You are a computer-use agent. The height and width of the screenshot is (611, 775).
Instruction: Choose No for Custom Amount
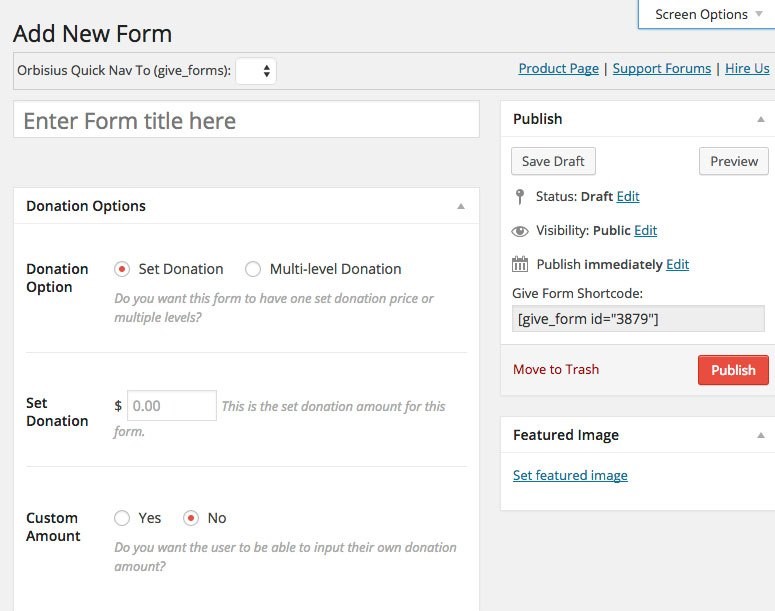(x=191, y=518)
